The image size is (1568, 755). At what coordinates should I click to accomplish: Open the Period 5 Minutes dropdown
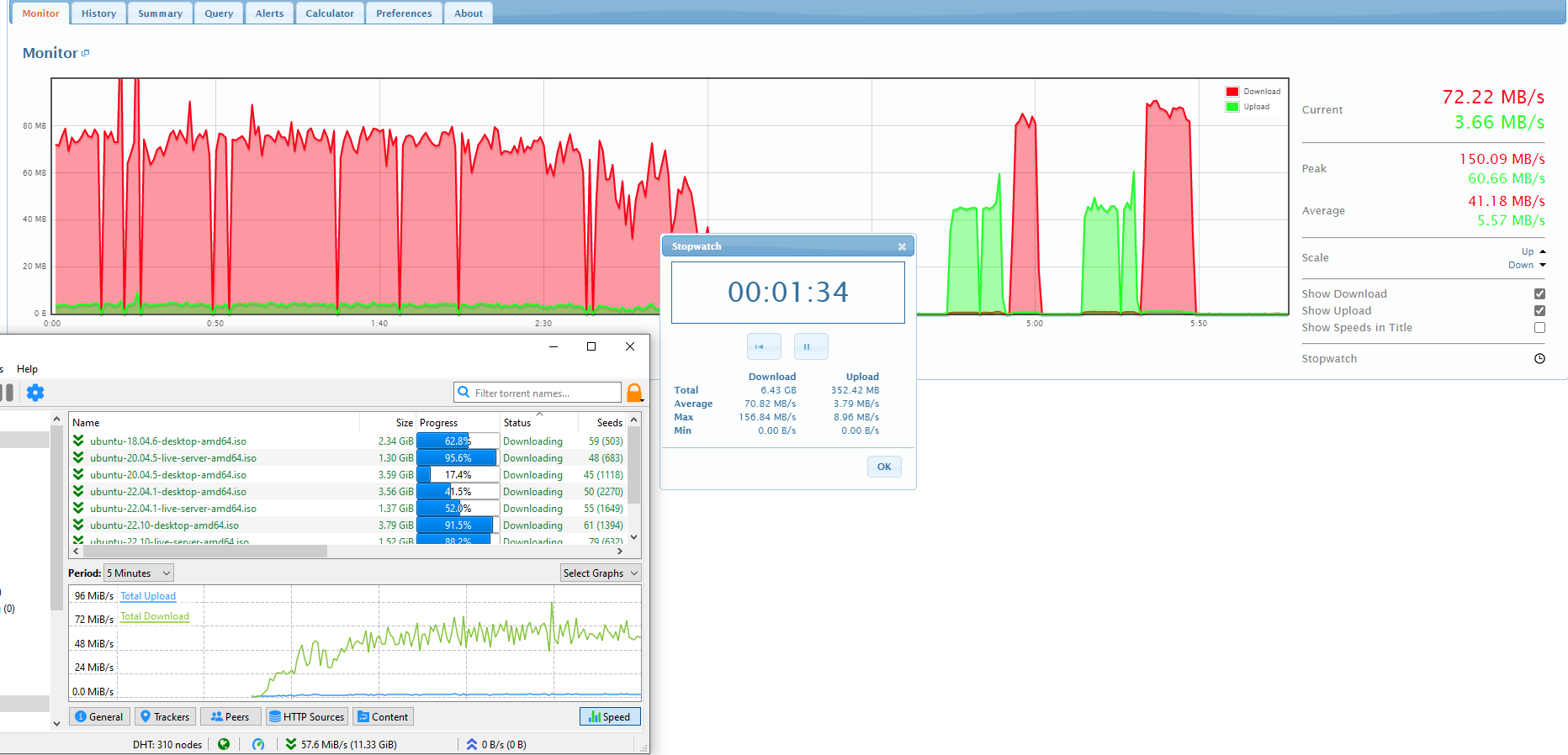139,573
